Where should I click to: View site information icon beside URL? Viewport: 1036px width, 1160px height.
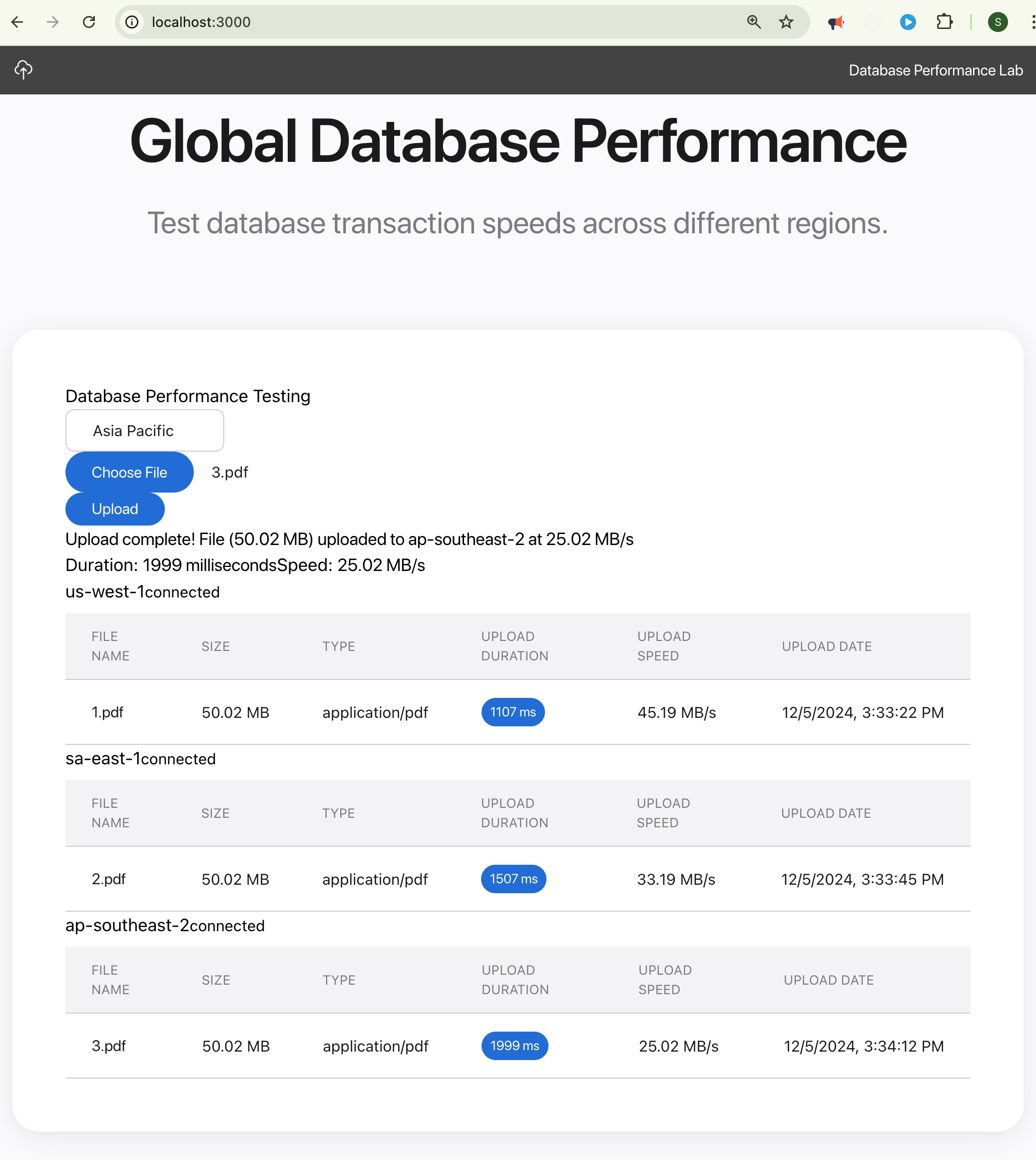pos(132,22)
